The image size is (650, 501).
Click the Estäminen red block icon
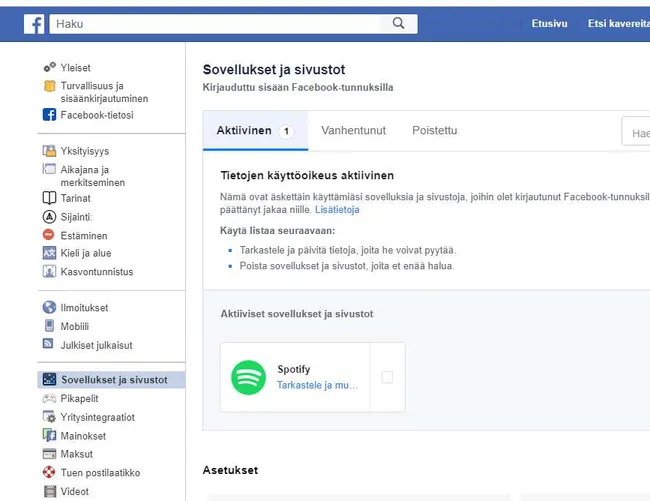(x=49, y=235)
